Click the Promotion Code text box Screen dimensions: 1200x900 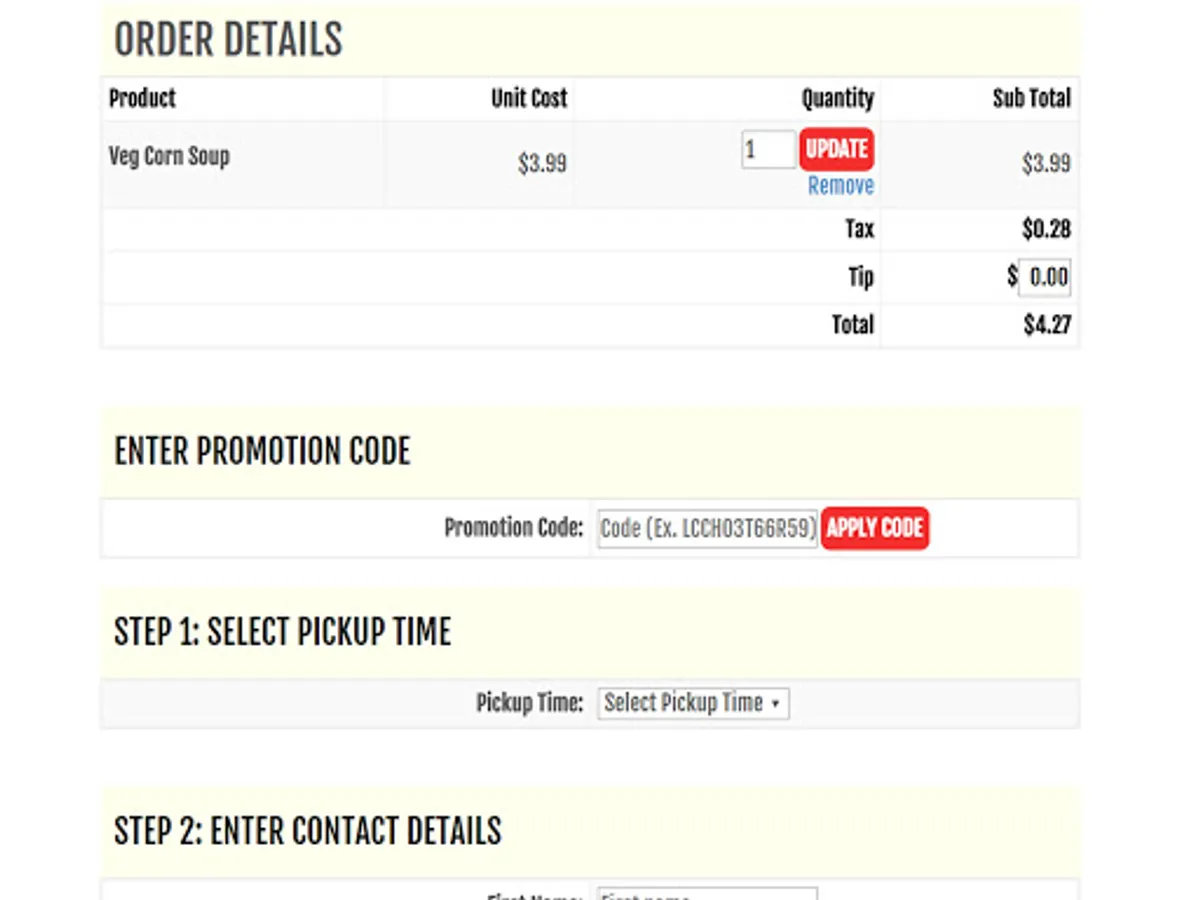pos(708,528)
